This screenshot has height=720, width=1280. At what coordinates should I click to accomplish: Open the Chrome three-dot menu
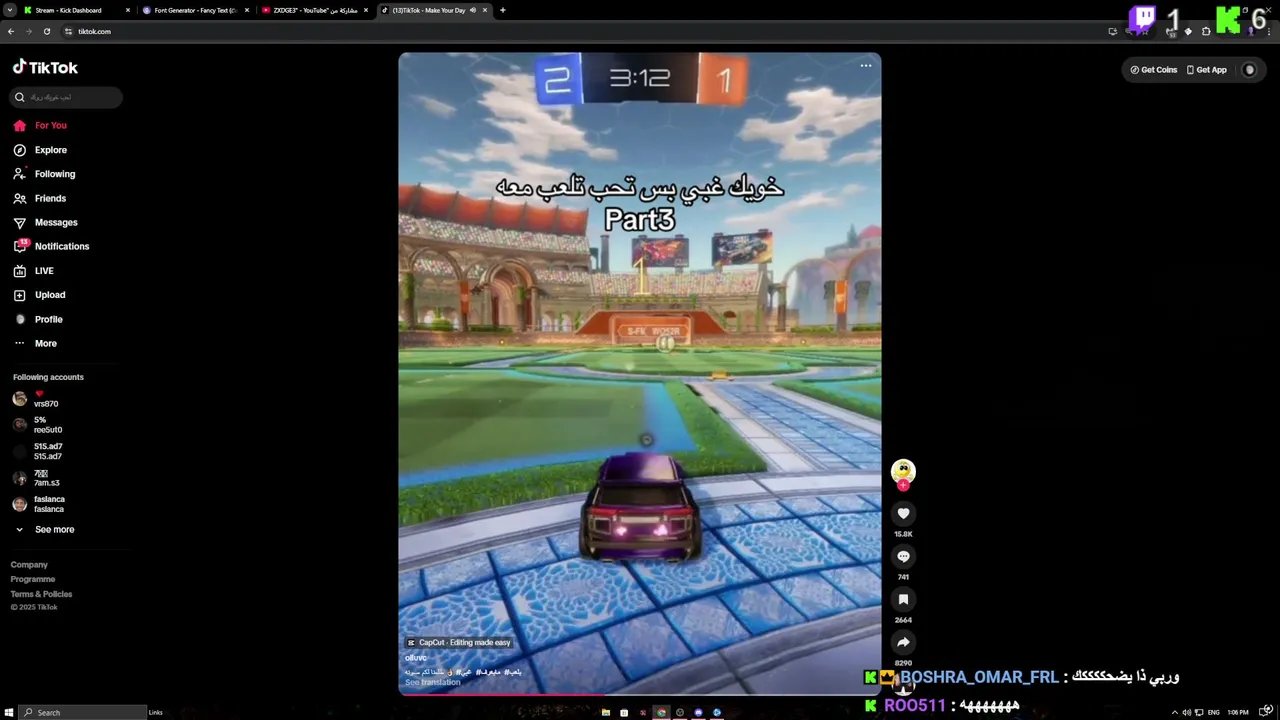1268,31
